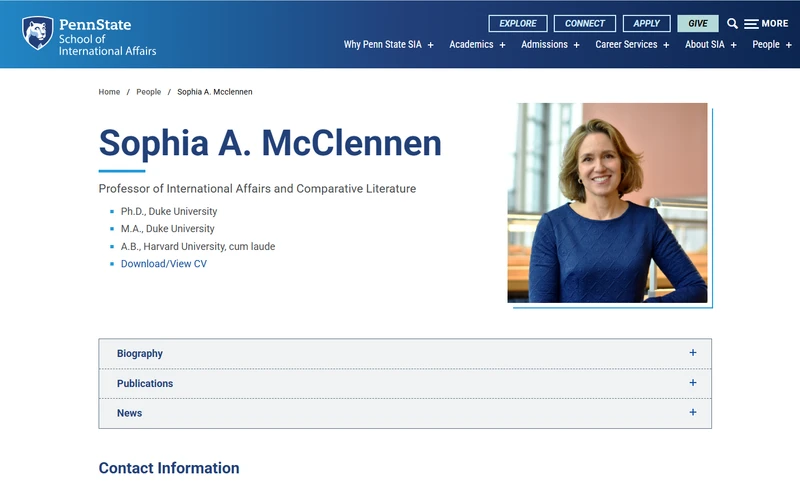Click 'Sophia A. Mcclennen' breadcrumb text
This screenshot has height=481, width=800.
[x=215, y=92]
